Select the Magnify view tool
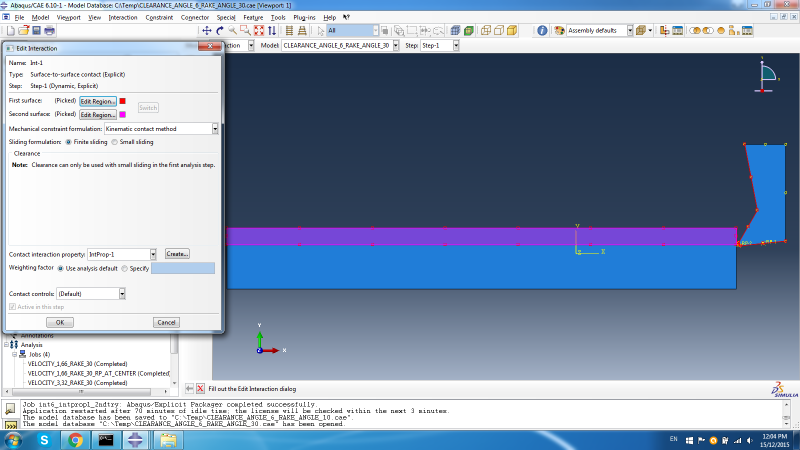This screenshot has width=800, height=450. coord(233,31)
